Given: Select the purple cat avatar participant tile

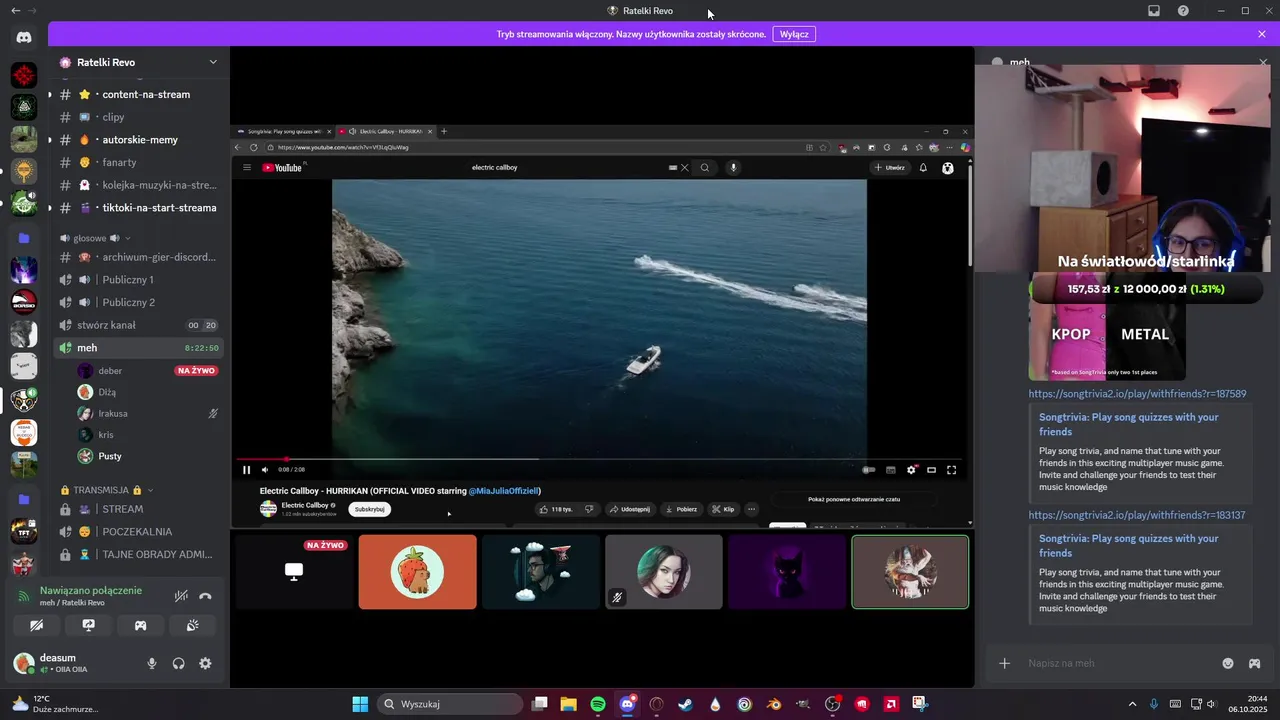Looking at the screenshot, I should pyautogui.click(x=787, y=572).
